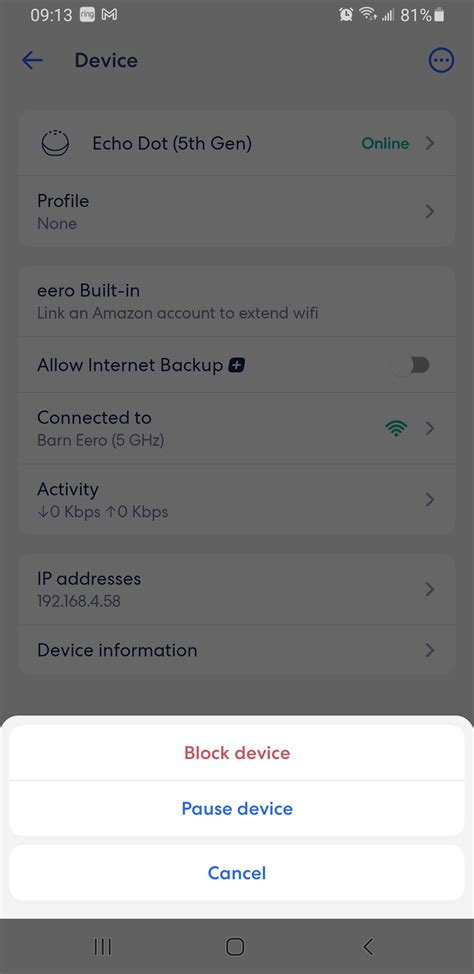Screen dimensions: 474x974
Task: Open Connected to Barn Eero row
Action: 237,429
